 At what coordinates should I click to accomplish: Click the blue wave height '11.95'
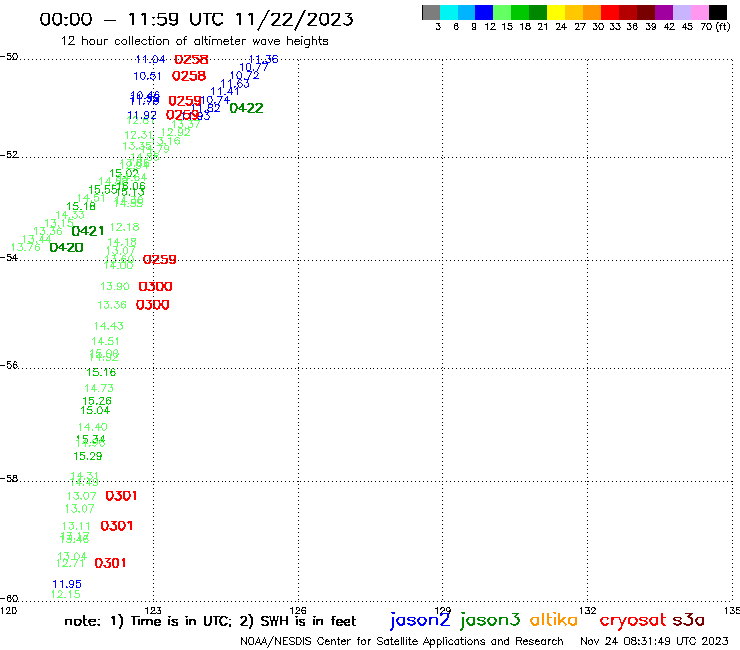pyautogui.click(x=67, y=584)
